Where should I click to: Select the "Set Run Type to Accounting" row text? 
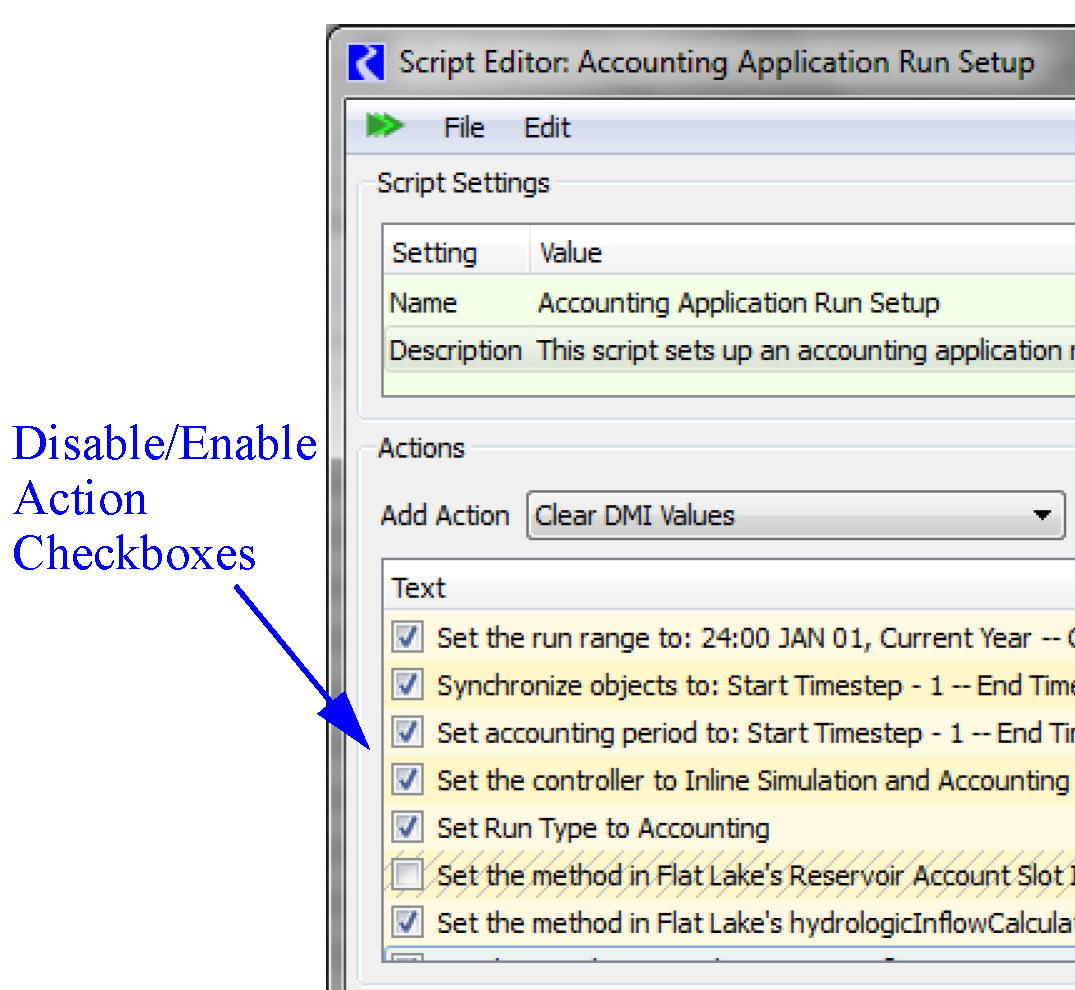coord(603,828)
